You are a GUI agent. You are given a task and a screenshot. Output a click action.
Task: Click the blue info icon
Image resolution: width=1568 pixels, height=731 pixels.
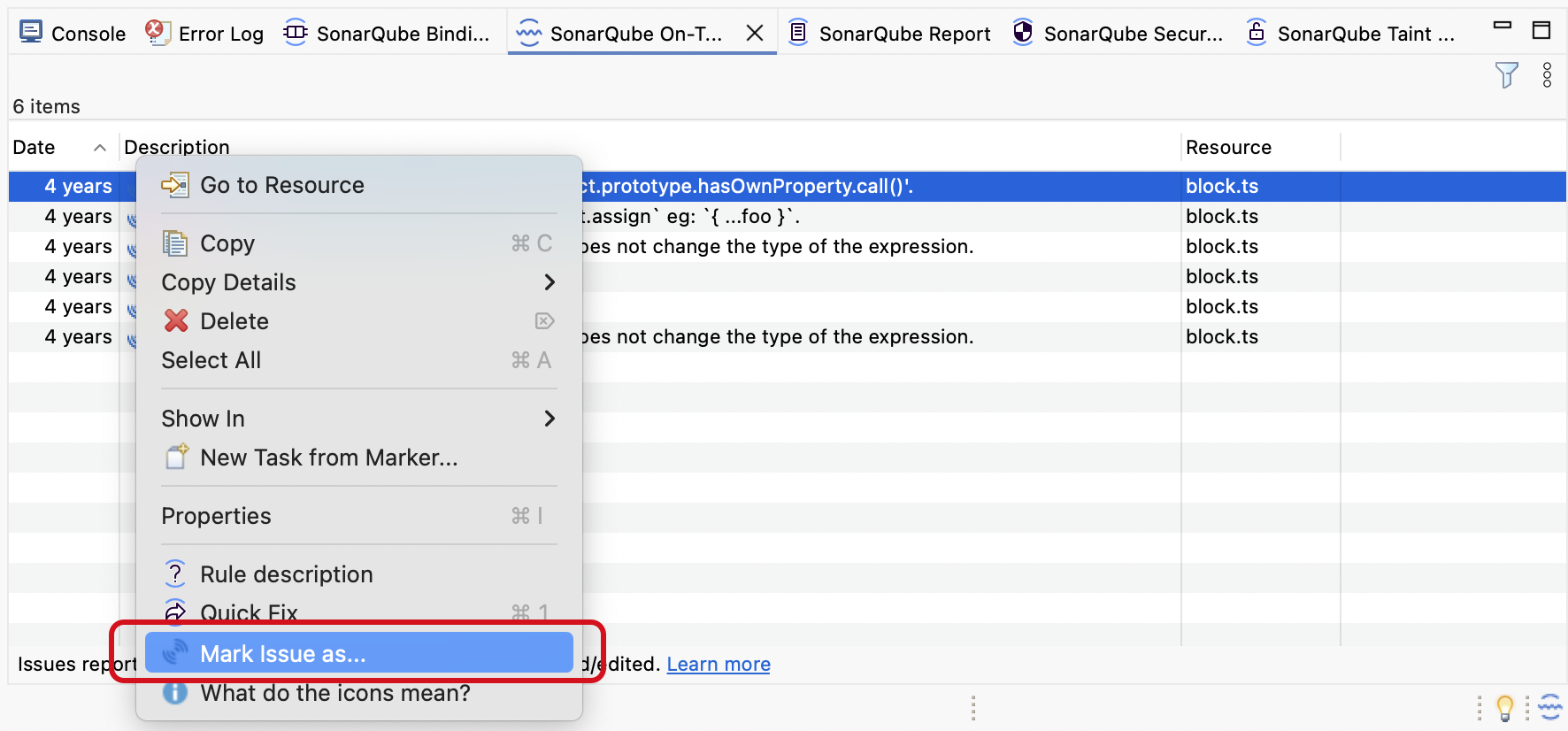tap(175, 692)
